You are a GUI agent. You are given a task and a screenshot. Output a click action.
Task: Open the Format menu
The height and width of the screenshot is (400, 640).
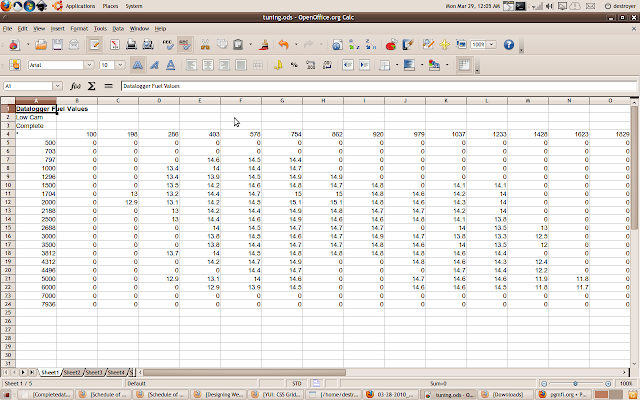(78, 29)
